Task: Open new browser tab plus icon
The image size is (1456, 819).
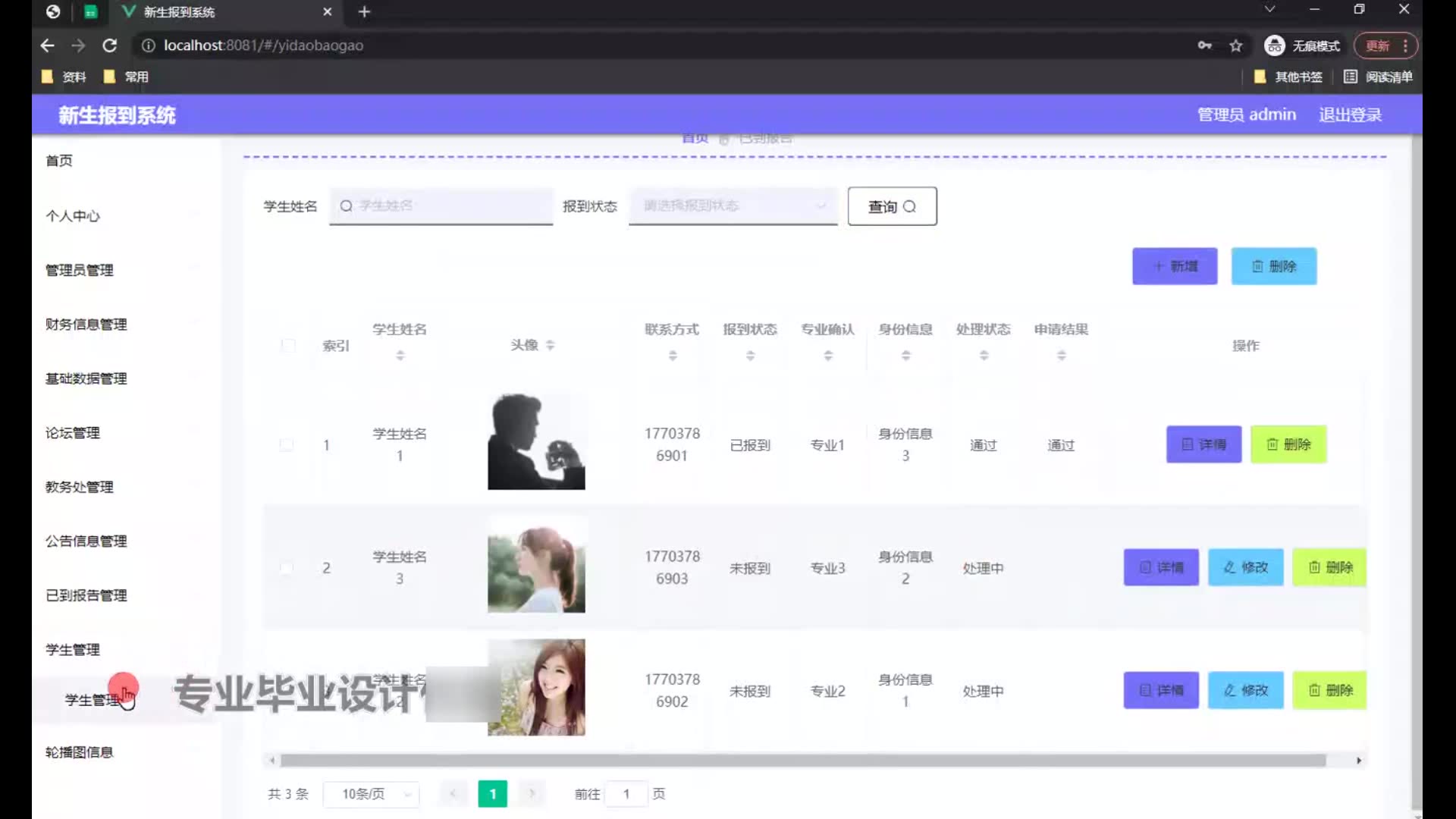Action: pos(364,11)
